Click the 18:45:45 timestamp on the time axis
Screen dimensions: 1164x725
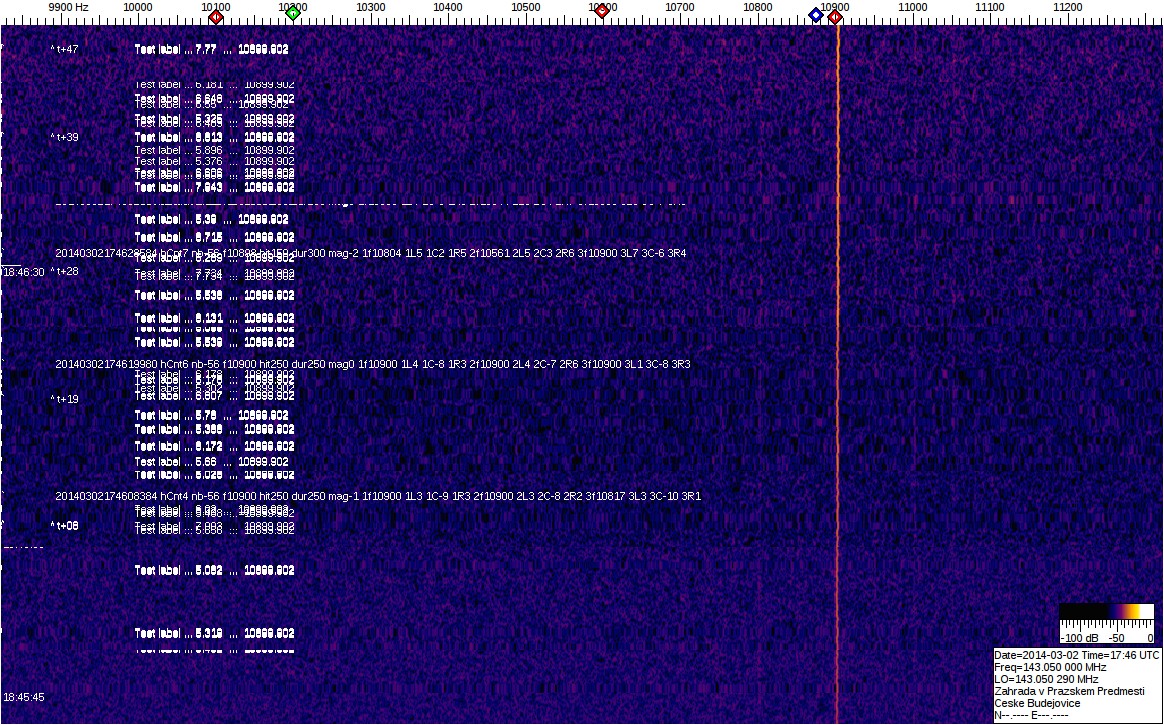[23, 697]
